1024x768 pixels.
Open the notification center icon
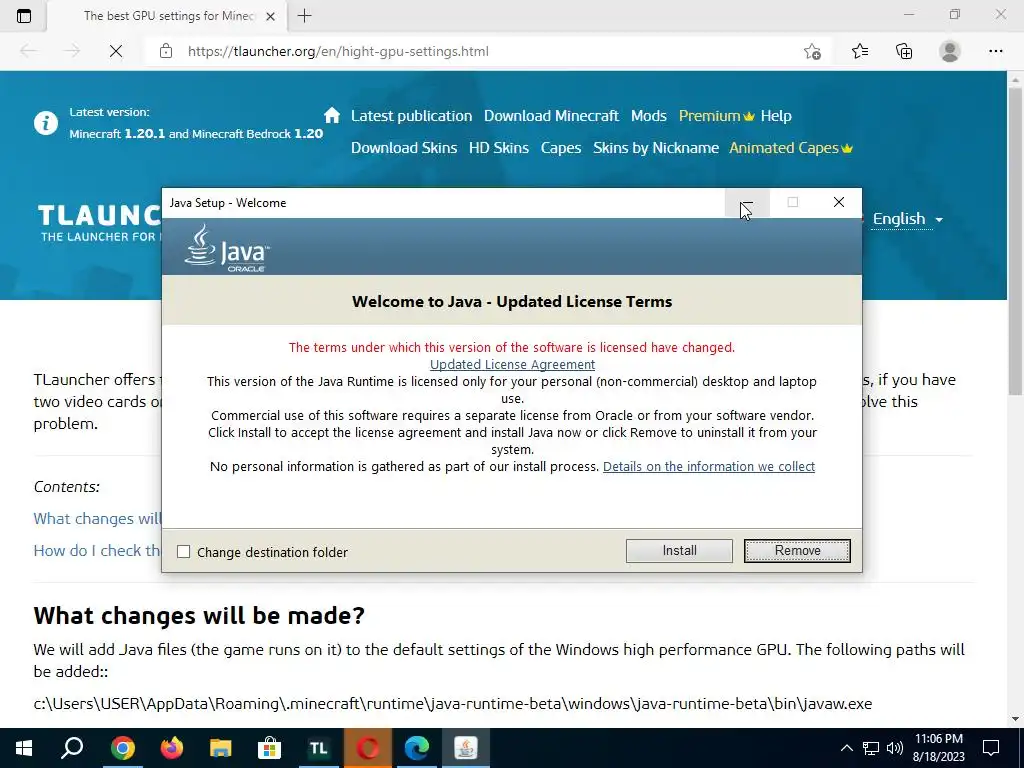pyautogui.click(x=991, y=748)
